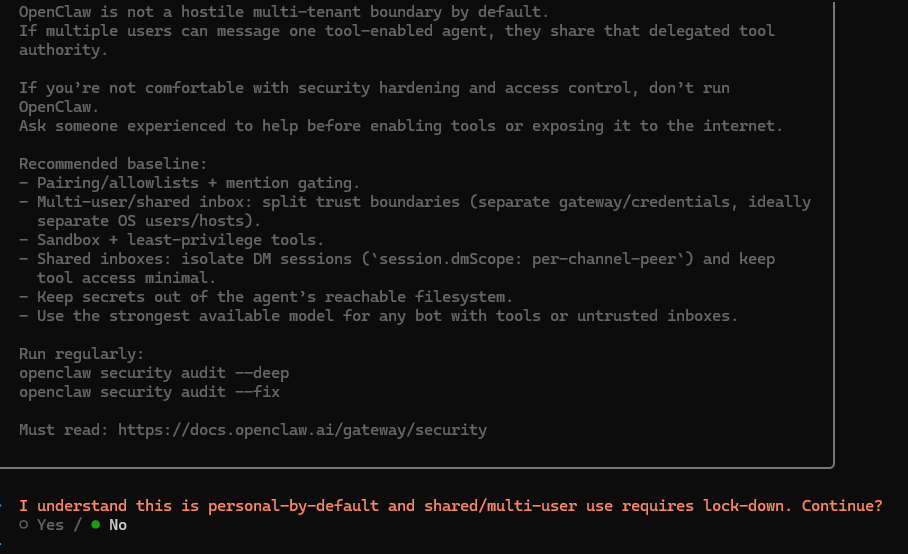This screenshot has width=908, height=554.
Task: Click the 'I understand this is personal-by-default' prompt
Action: coord(450,506)
